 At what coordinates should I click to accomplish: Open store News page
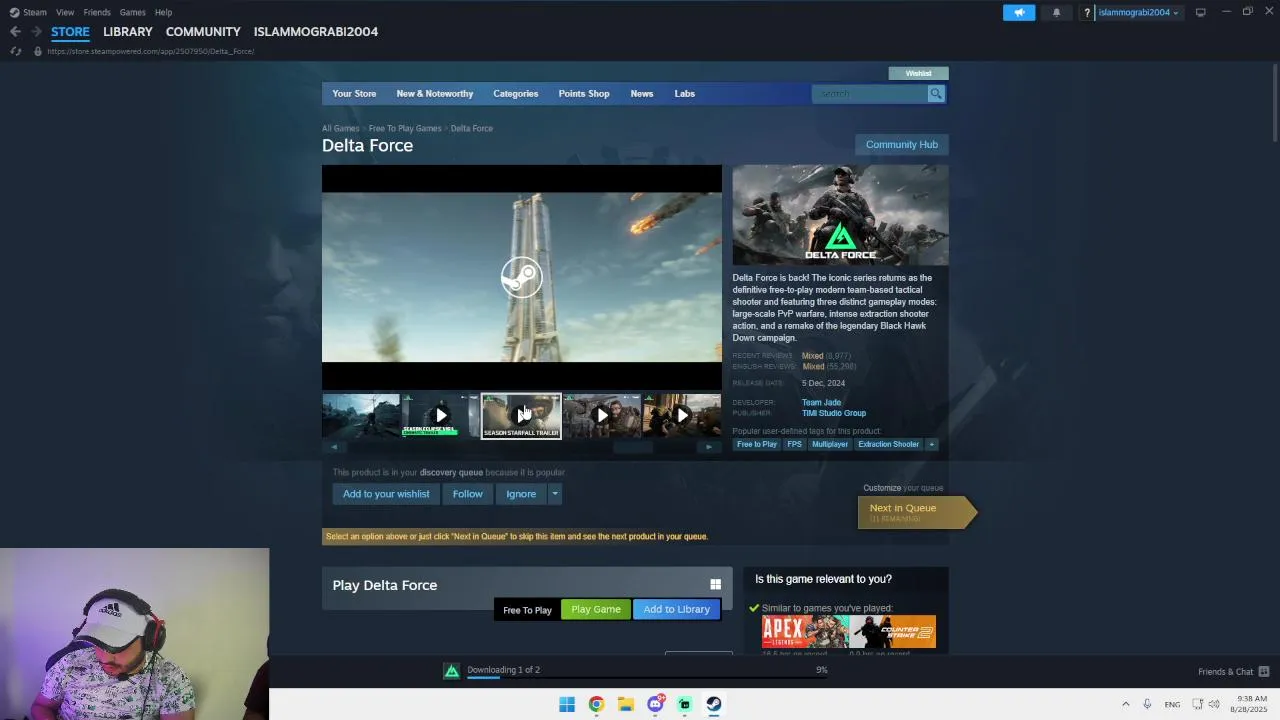(641, 94)
